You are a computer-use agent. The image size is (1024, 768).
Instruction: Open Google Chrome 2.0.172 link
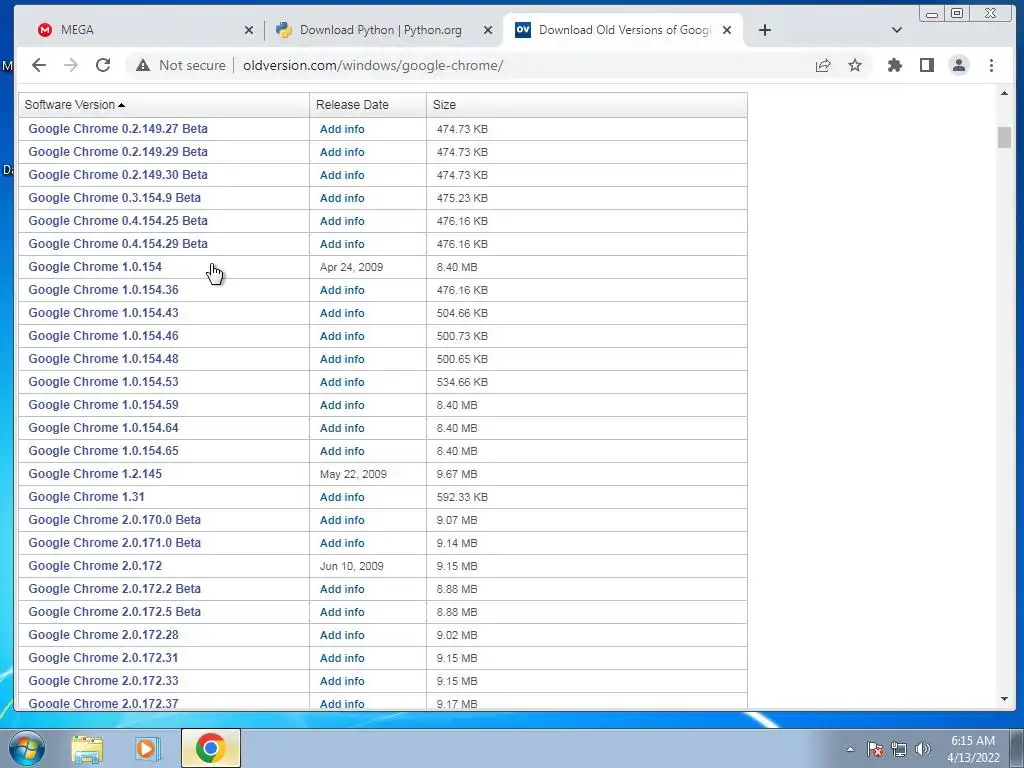pos(95,566)
